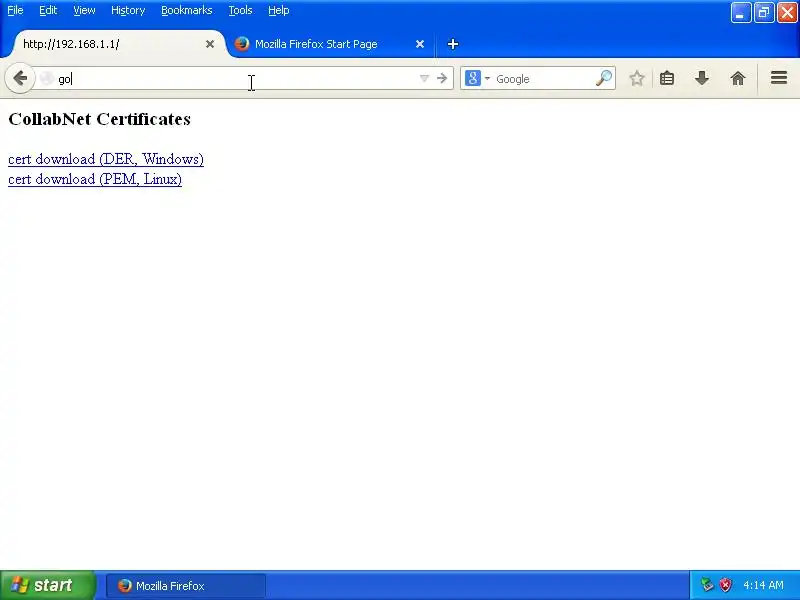Download the DER Windows certificate link

tap(106, 159)
